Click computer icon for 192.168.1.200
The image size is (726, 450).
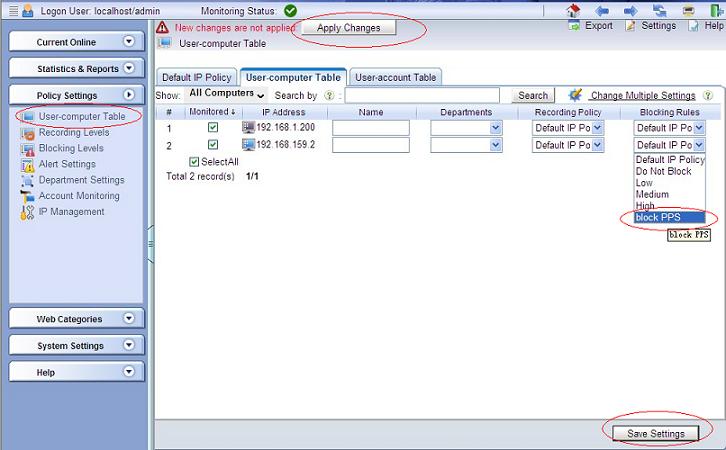(x=249, y=127)
